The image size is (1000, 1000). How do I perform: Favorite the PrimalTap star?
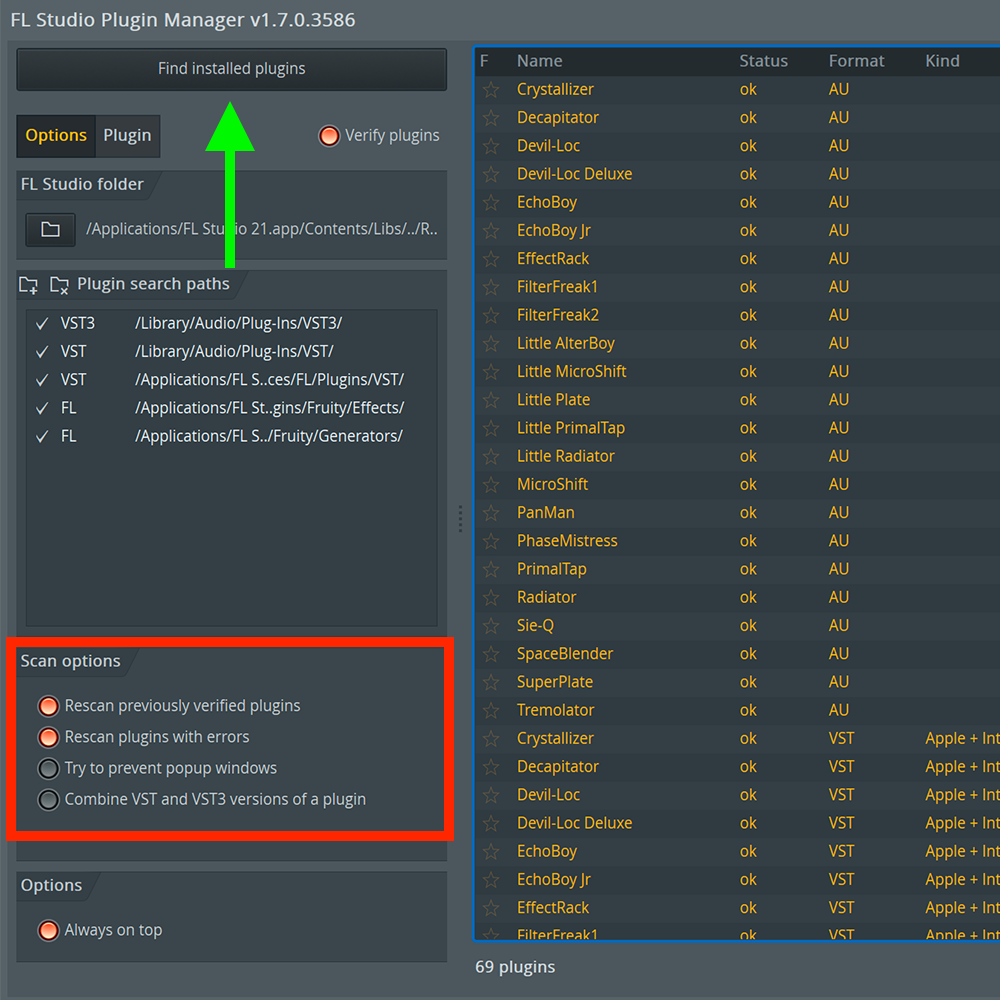coord(491,570)
